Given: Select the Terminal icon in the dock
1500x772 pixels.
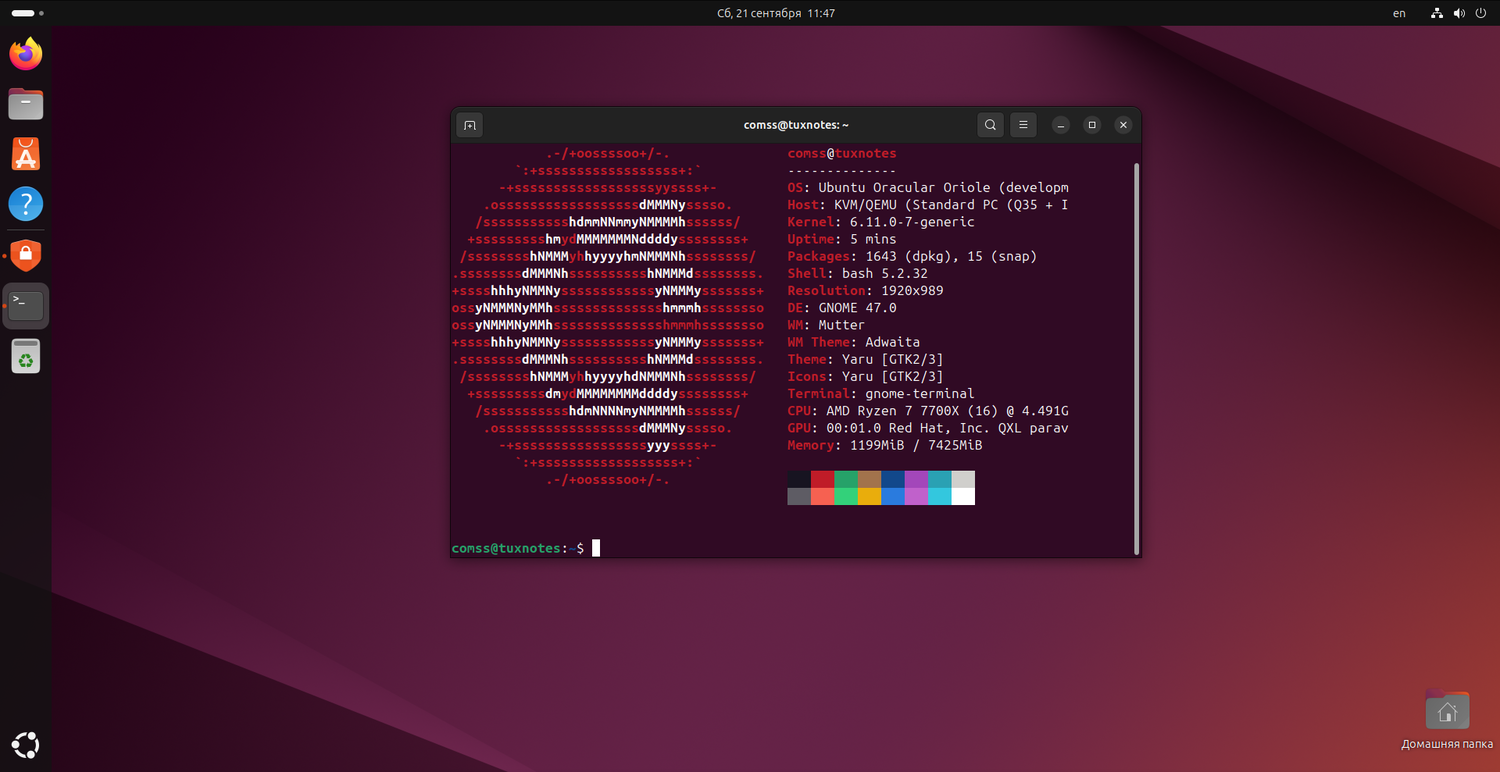Looking at the screenshot, I should click(26, 305).
